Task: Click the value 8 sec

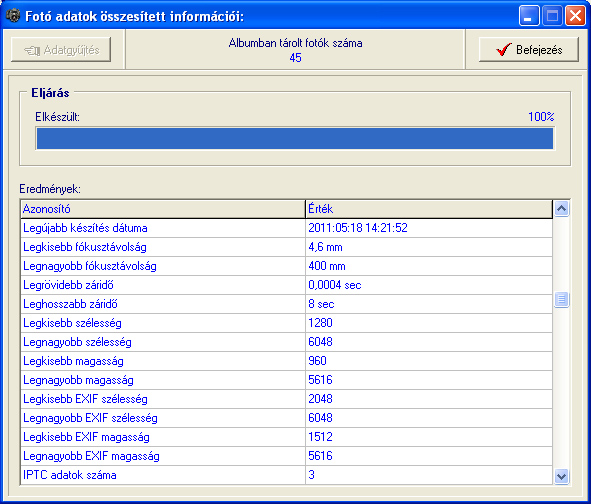Action: point(321,304)
